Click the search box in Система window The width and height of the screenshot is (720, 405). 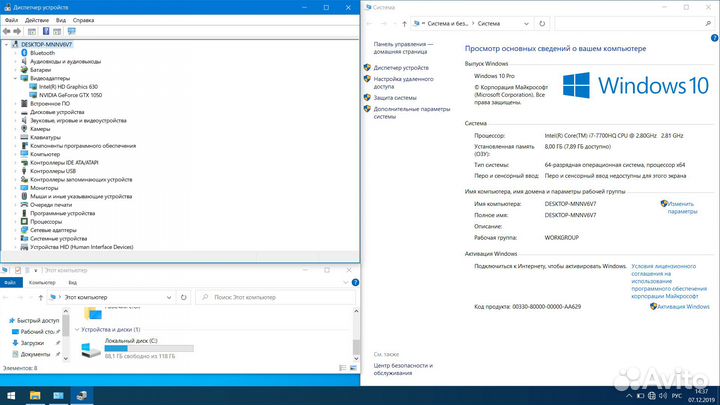click(x=635, y=23)
